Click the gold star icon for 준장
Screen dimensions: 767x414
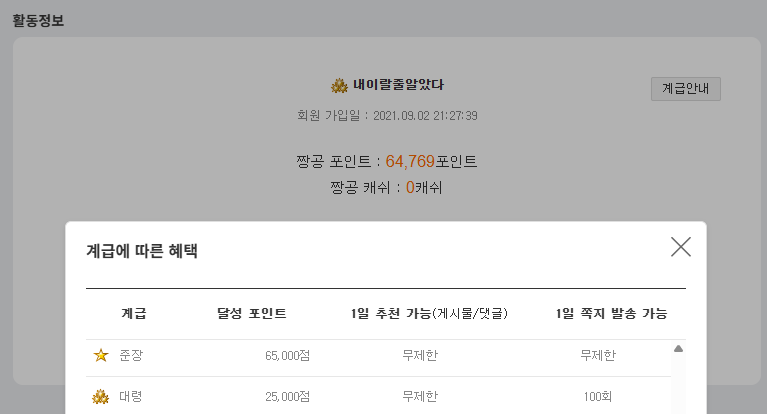tap(101, 355)
